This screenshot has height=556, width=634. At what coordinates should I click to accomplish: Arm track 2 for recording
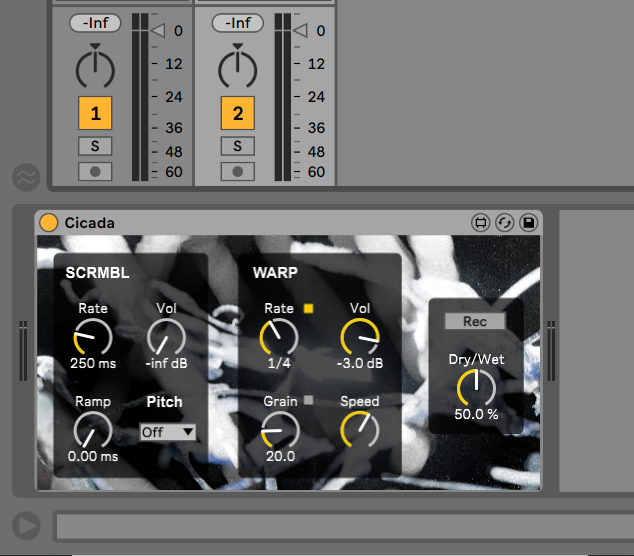237,170
